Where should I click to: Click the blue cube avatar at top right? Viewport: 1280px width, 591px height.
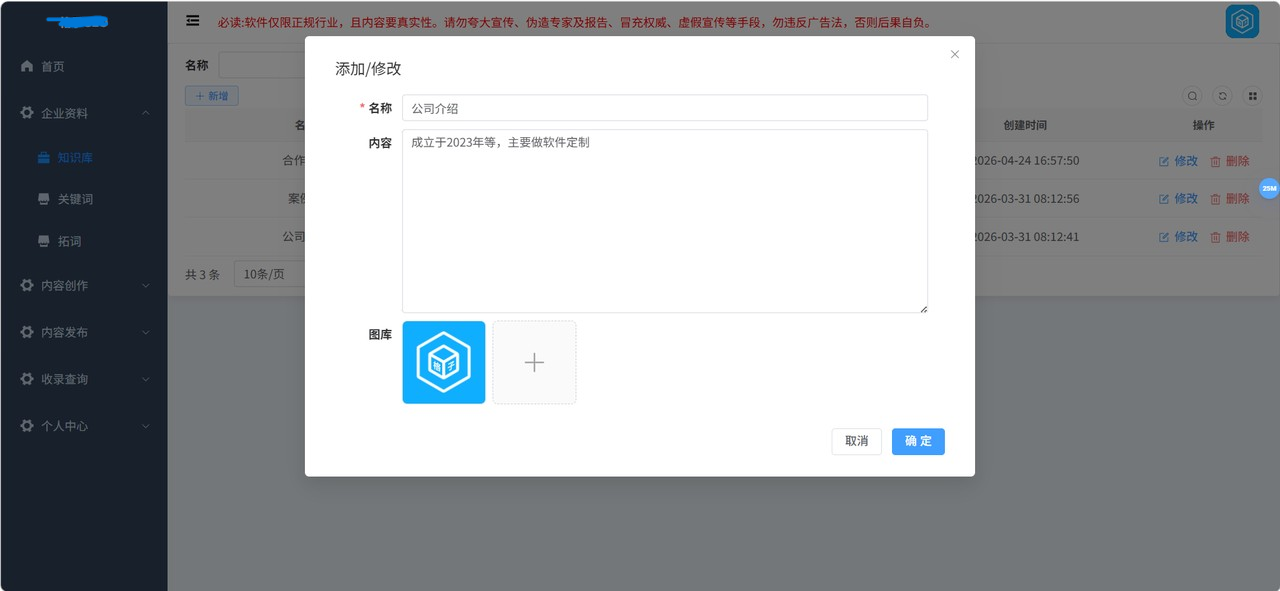tap(1242, 21)
